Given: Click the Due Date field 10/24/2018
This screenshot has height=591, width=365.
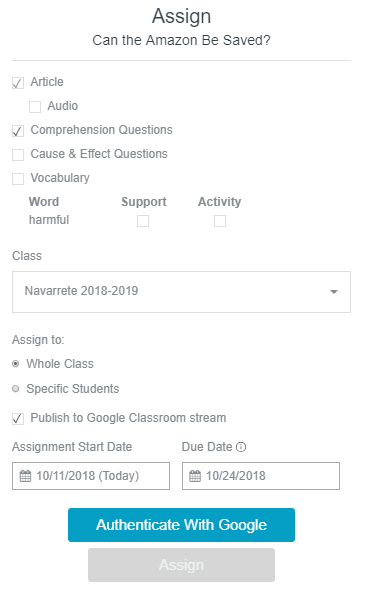Looking at the screenshot, I should click(261, 476).
